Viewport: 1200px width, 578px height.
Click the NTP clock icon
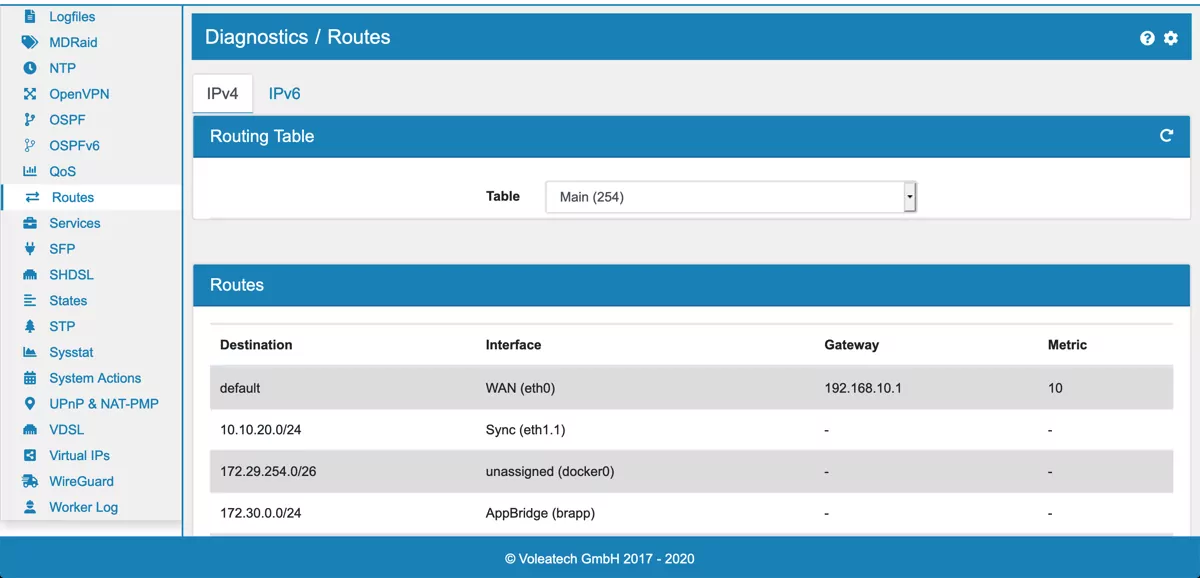29,67
